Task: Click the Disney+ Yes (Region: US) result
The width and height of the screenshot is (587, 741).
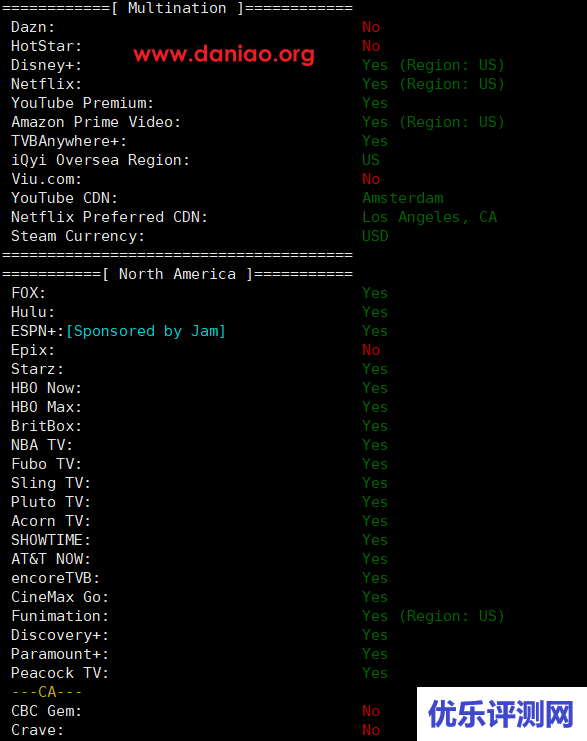Action: [433, 65]
